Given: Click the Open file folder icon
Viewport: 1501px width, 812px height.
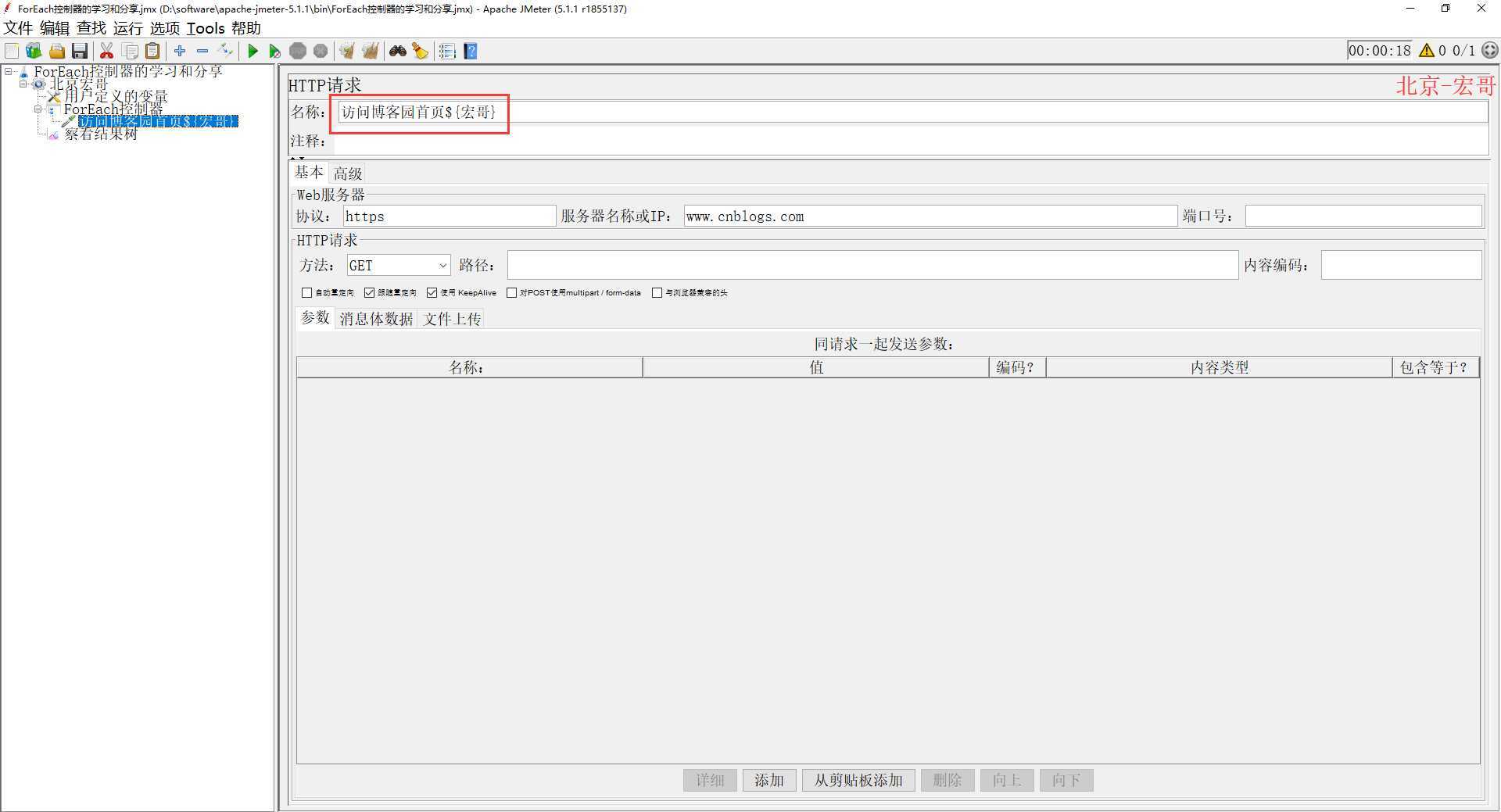Looking at the screenshot, I should (x=57, y=52).
